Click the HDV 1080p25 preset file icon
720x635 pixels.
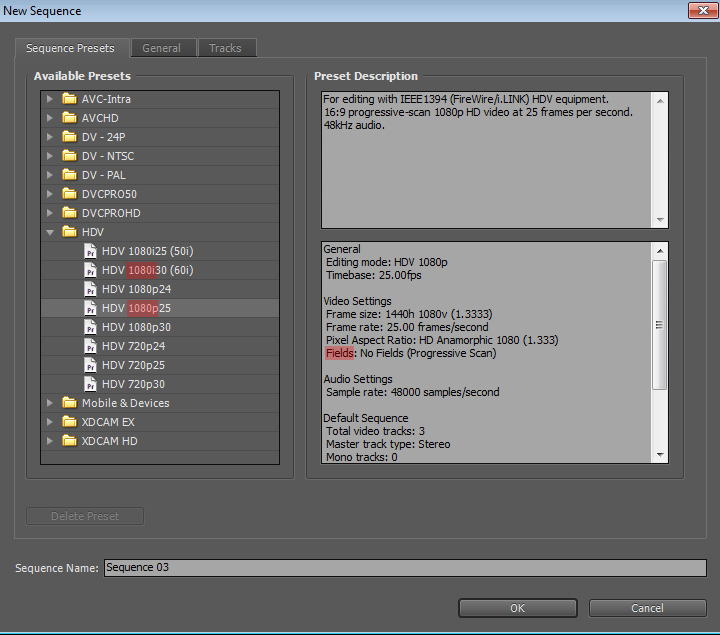[x=90, y=308]
